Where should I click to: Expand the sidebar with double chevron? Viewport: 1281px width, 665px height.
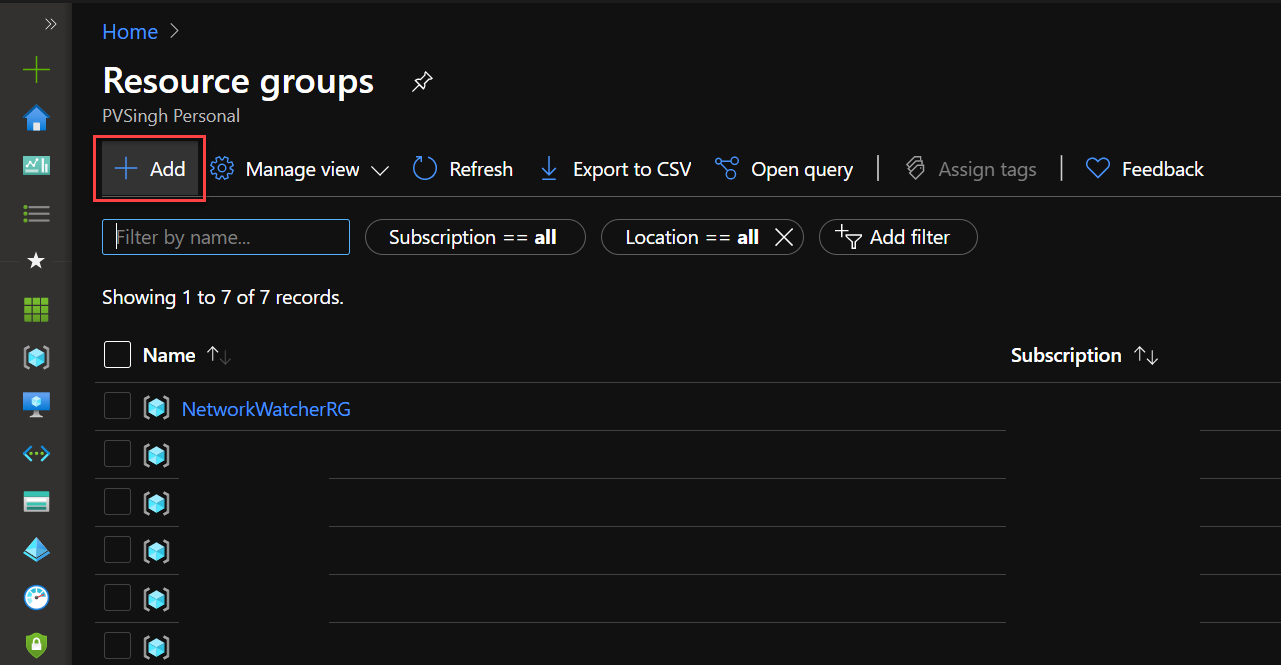click(x=50, y=23)
